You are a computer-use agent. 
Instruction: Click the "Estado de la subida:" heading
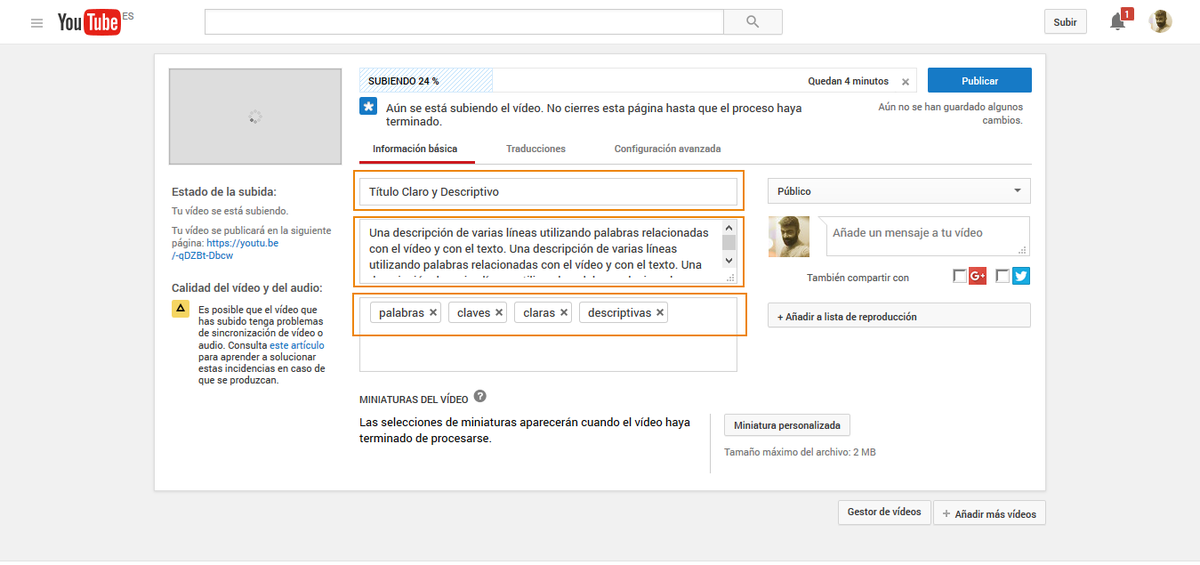point(224,191)
